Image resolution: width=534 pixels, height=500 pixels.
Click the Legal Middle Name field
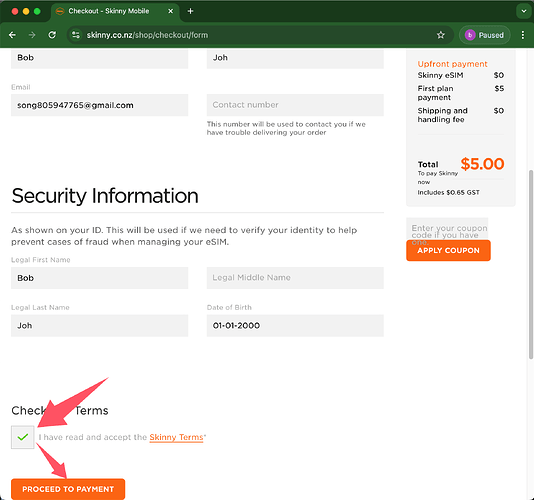tap(295, 278)
